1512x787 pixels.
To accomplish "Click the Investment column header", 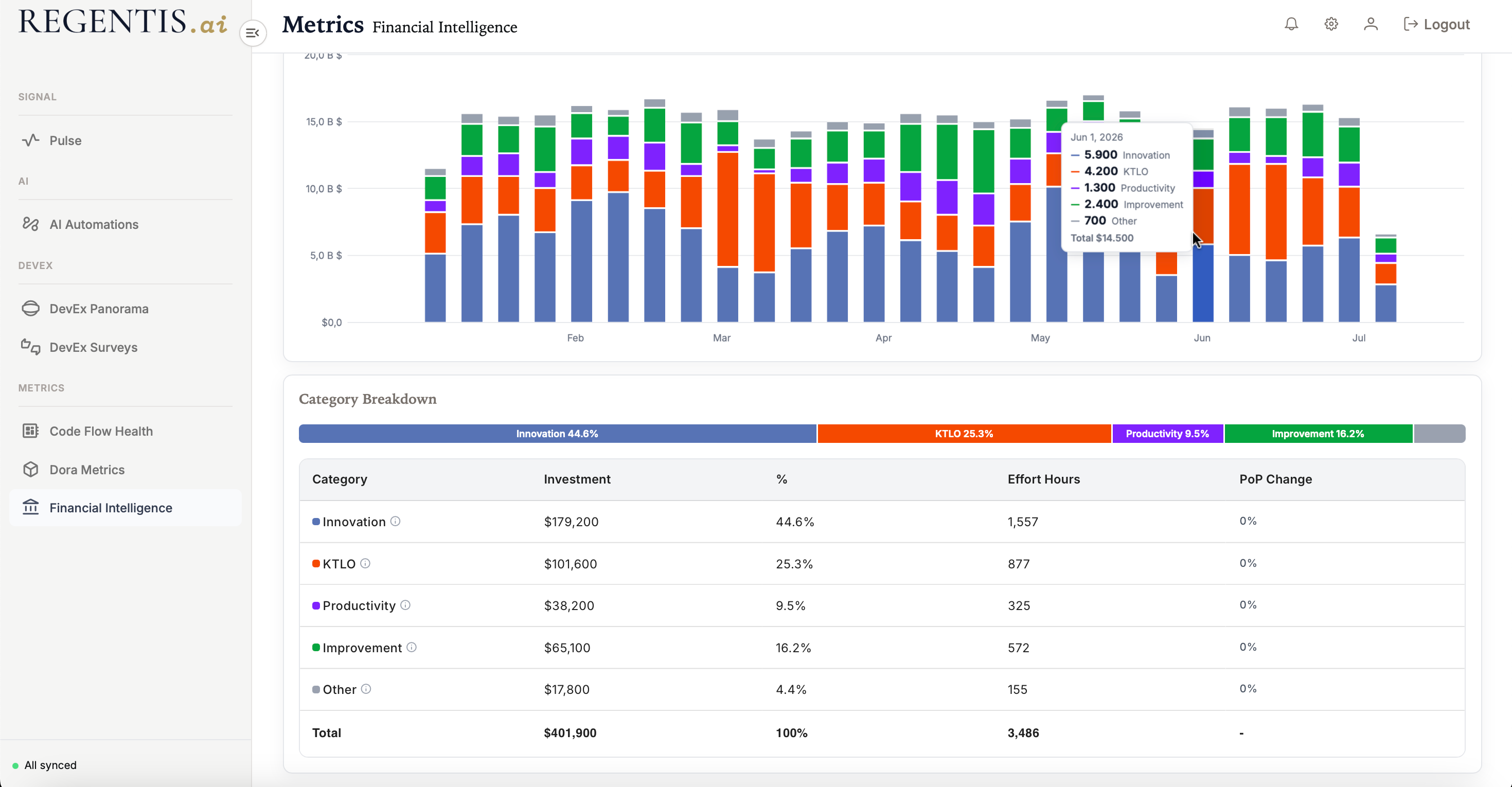I will click(x=577, y=479).
